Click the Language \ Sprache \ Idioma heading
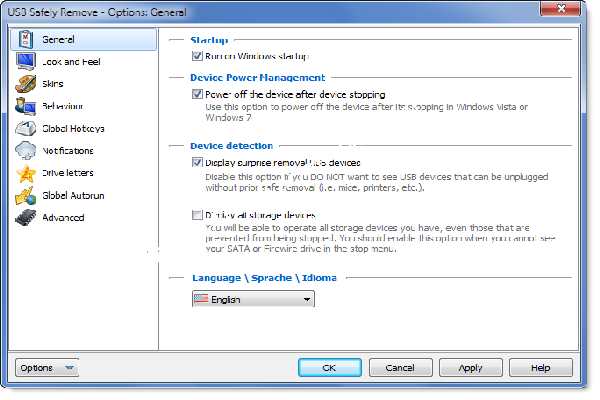 pos(264,278)
